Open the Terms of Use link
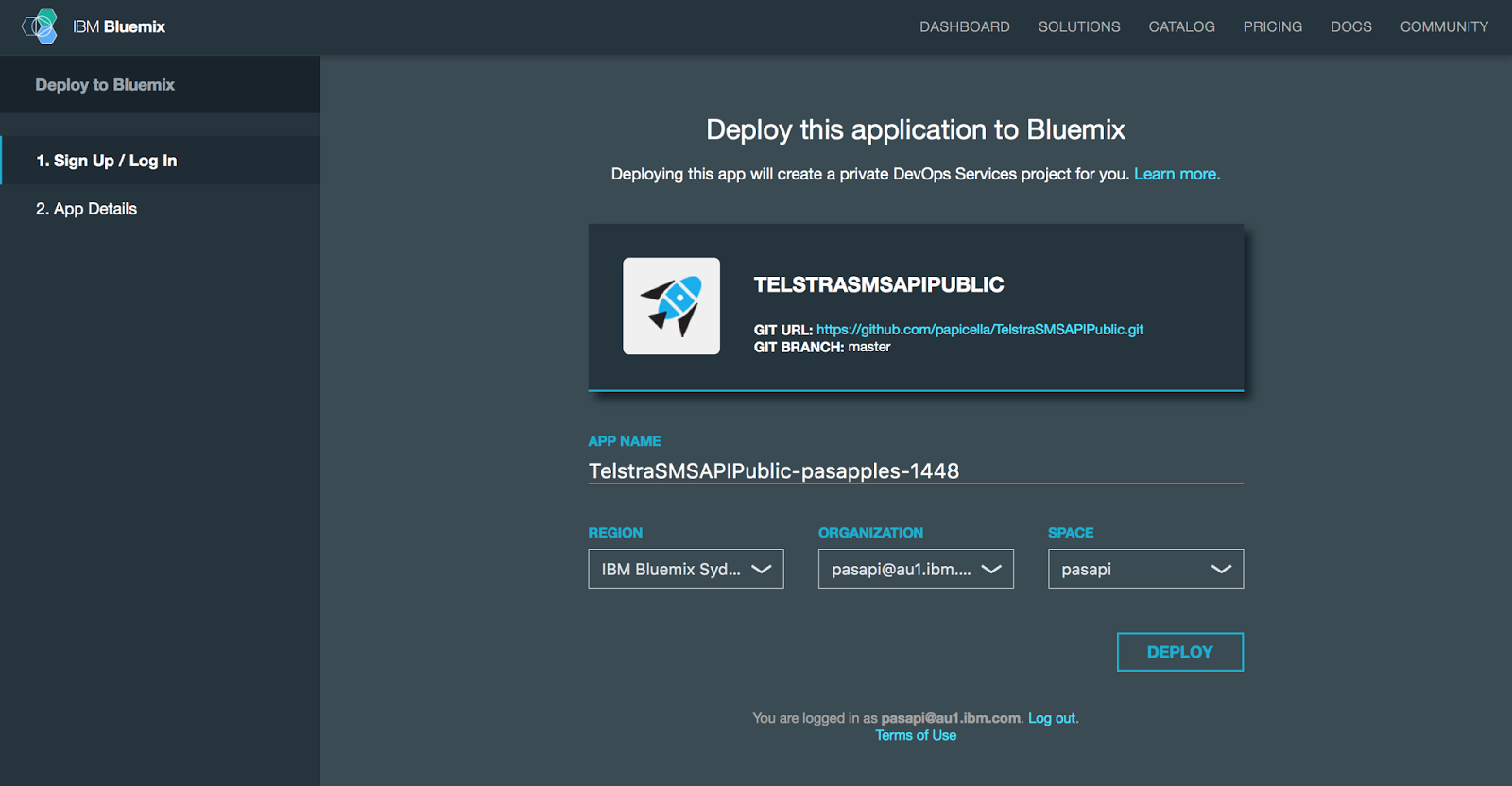The height and width of the screenshot is (786, 1512). tap(916, 735)
